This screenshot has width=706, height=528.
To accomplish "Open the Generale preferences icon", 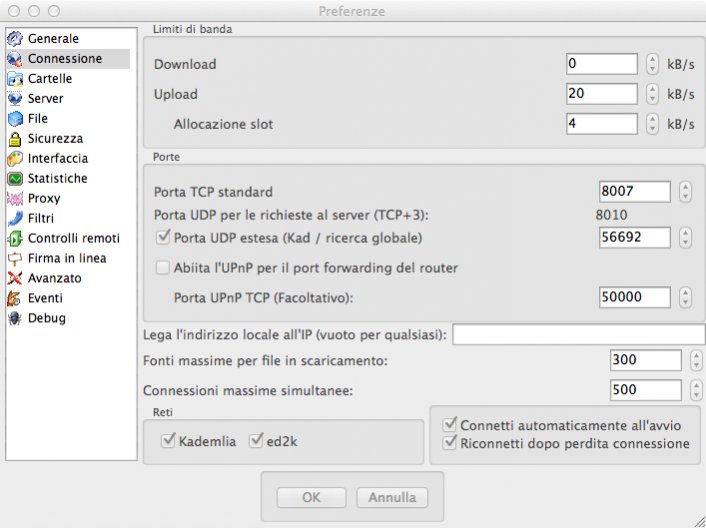I will 15,39.
